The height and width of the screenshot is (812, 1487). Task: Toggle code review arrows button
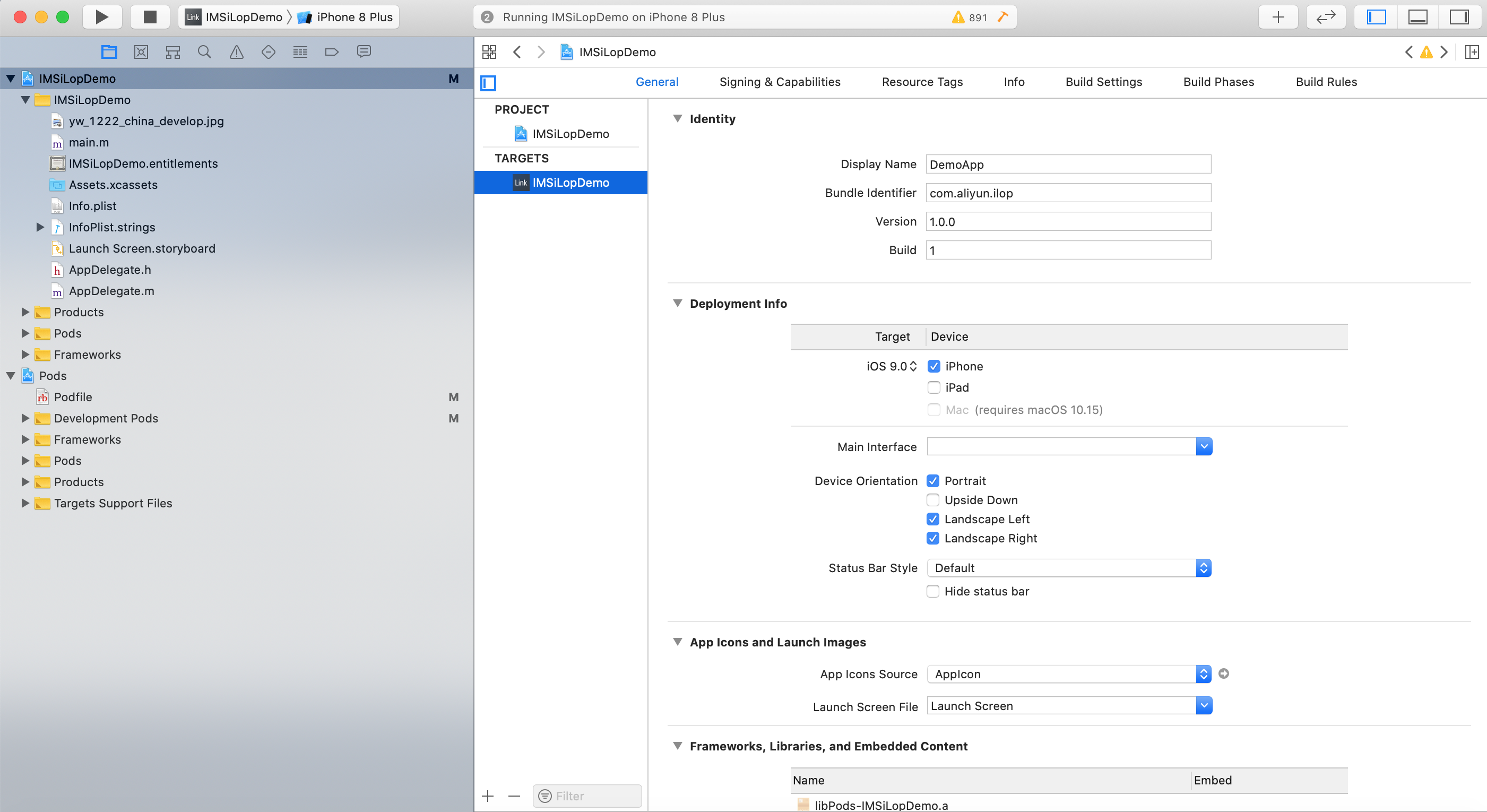click(1326, 17)
